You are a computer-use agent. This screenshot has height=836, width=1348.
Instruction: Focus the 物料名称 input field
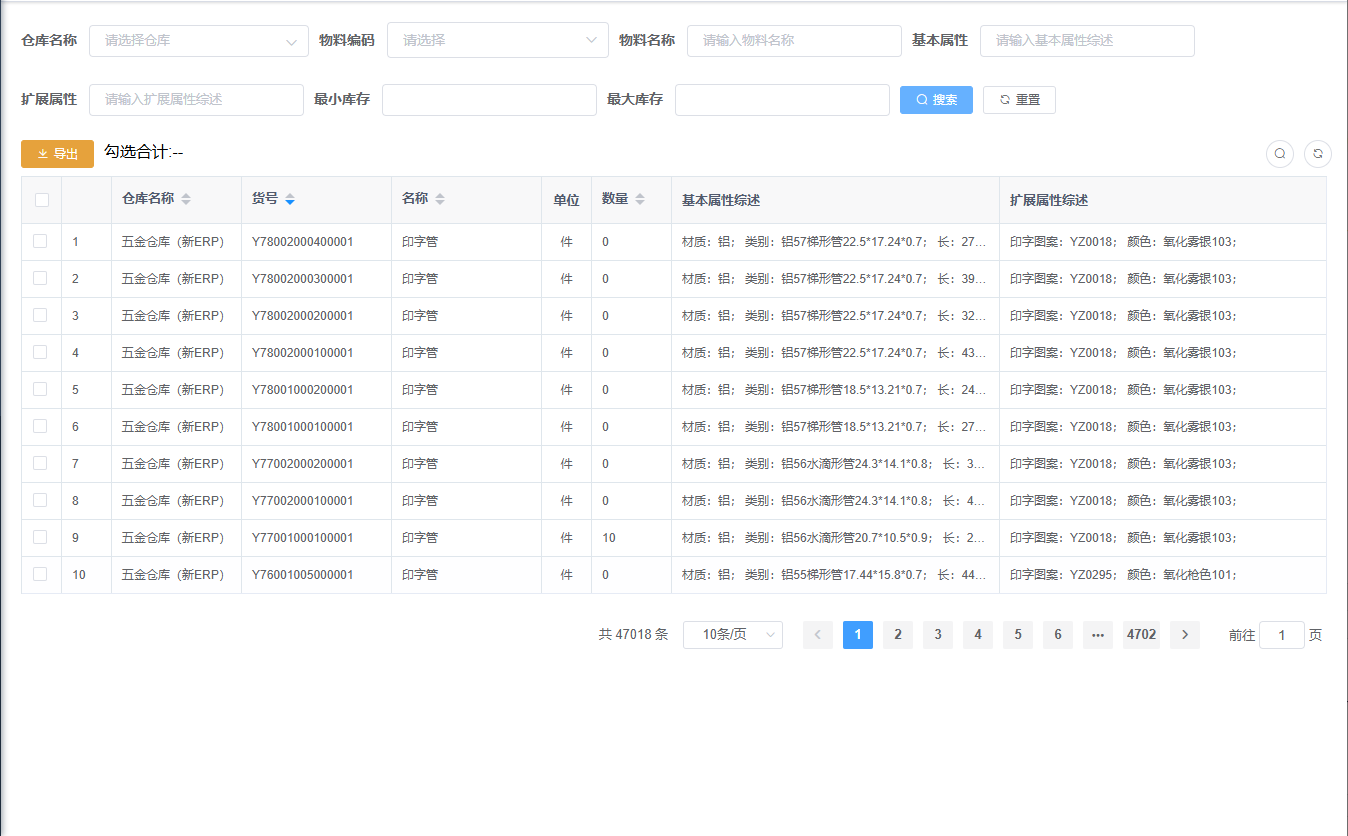[794, 41]
